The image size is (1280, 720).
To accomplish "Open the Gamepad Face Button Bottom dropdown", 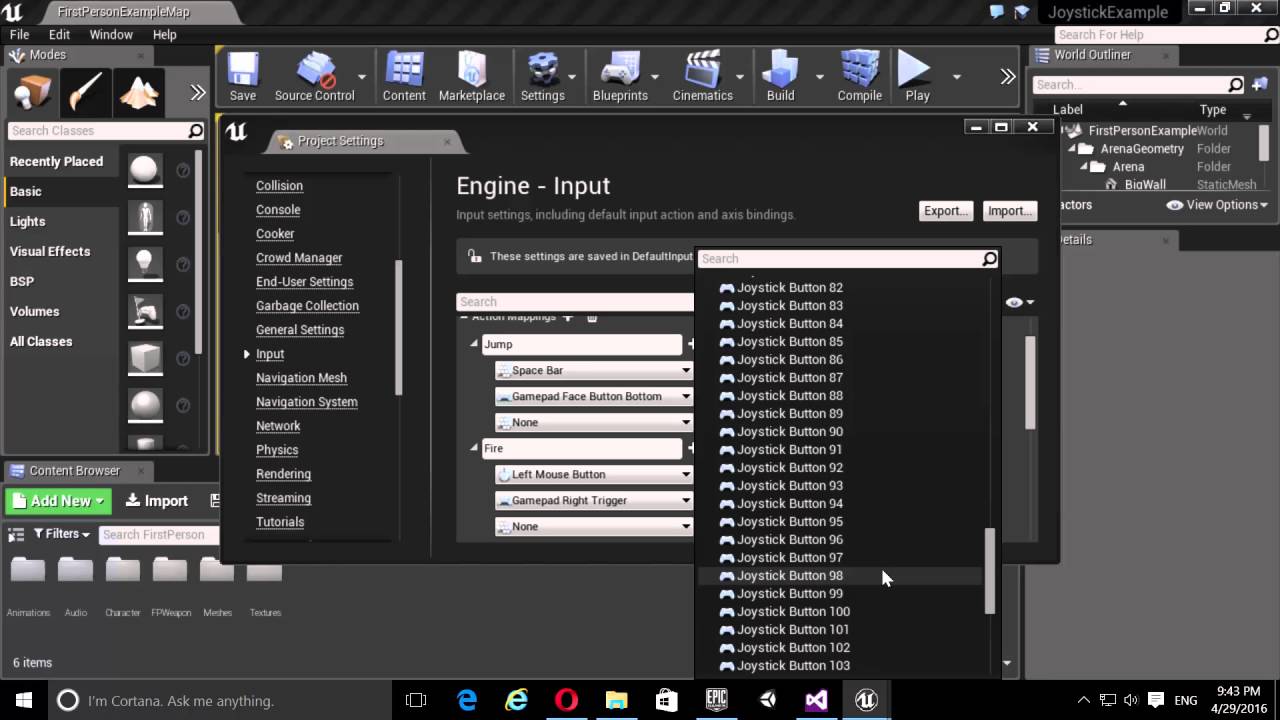I will [x=594, y=396].
